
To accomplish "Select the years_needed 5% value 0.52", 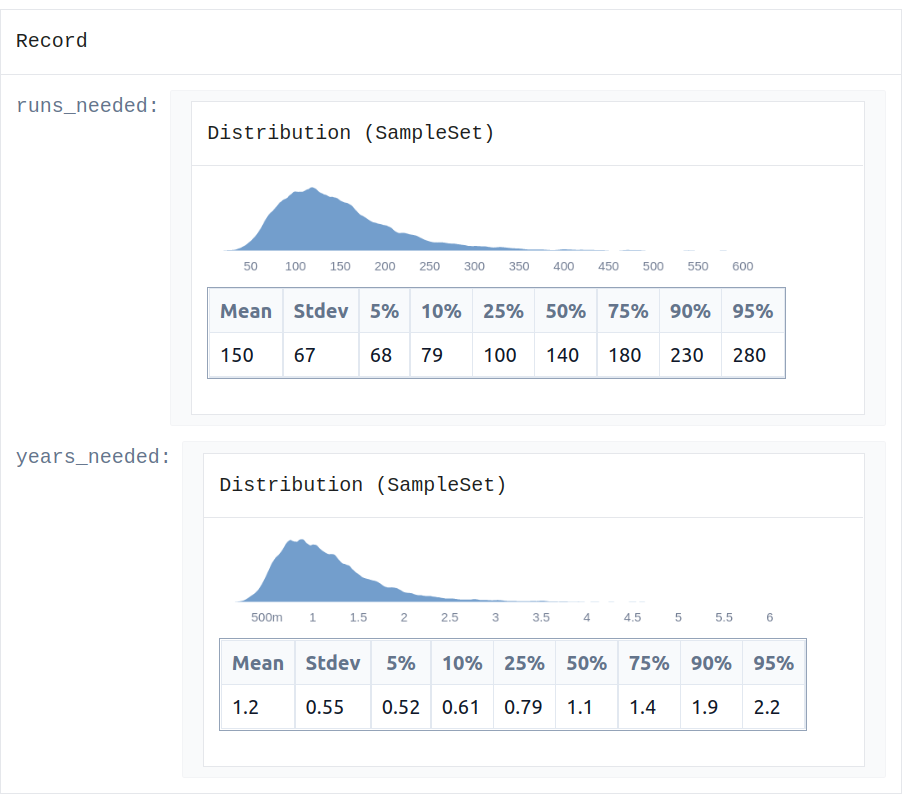I will [401, 707].
